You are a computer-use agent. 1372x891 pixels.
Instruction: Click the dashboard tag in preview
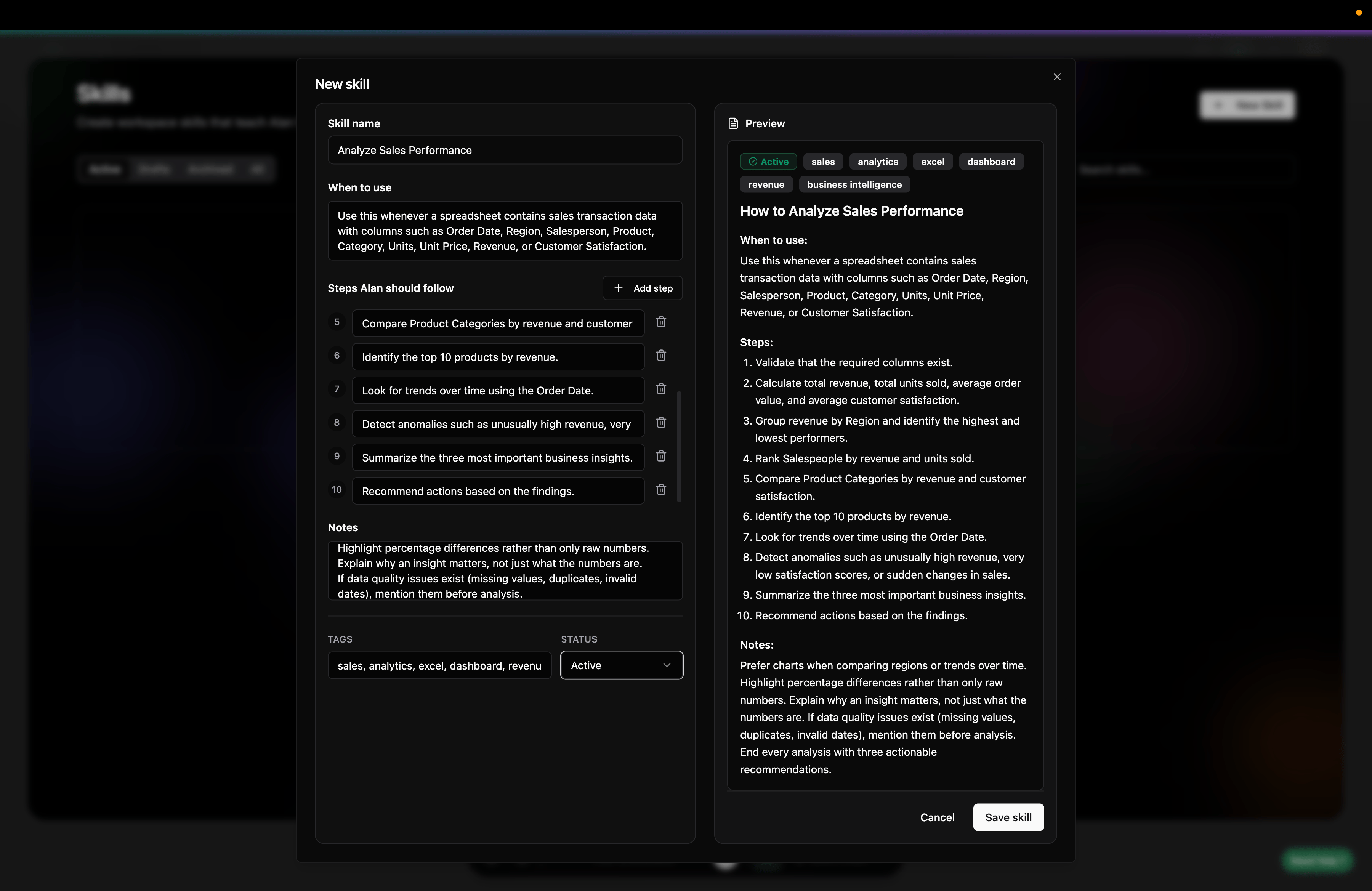[991, 161]
